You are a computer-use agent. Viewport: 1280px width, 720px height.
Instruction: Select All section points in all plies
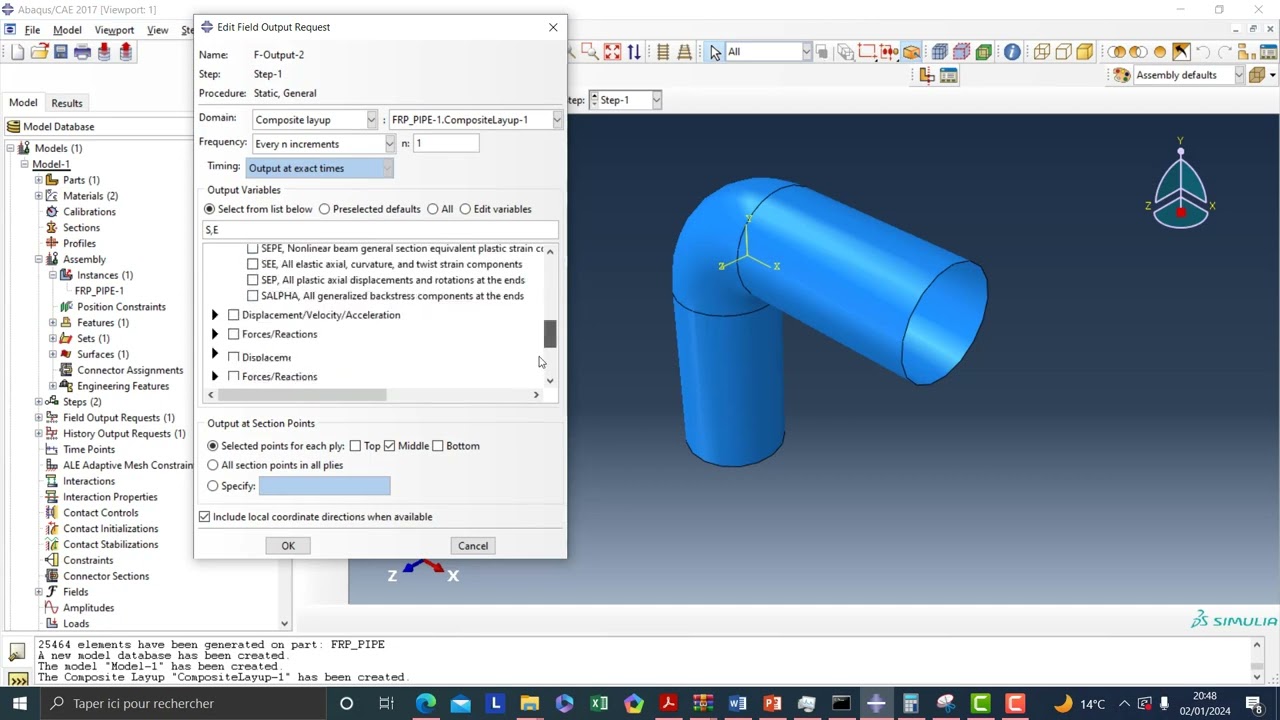coord(212,465)
